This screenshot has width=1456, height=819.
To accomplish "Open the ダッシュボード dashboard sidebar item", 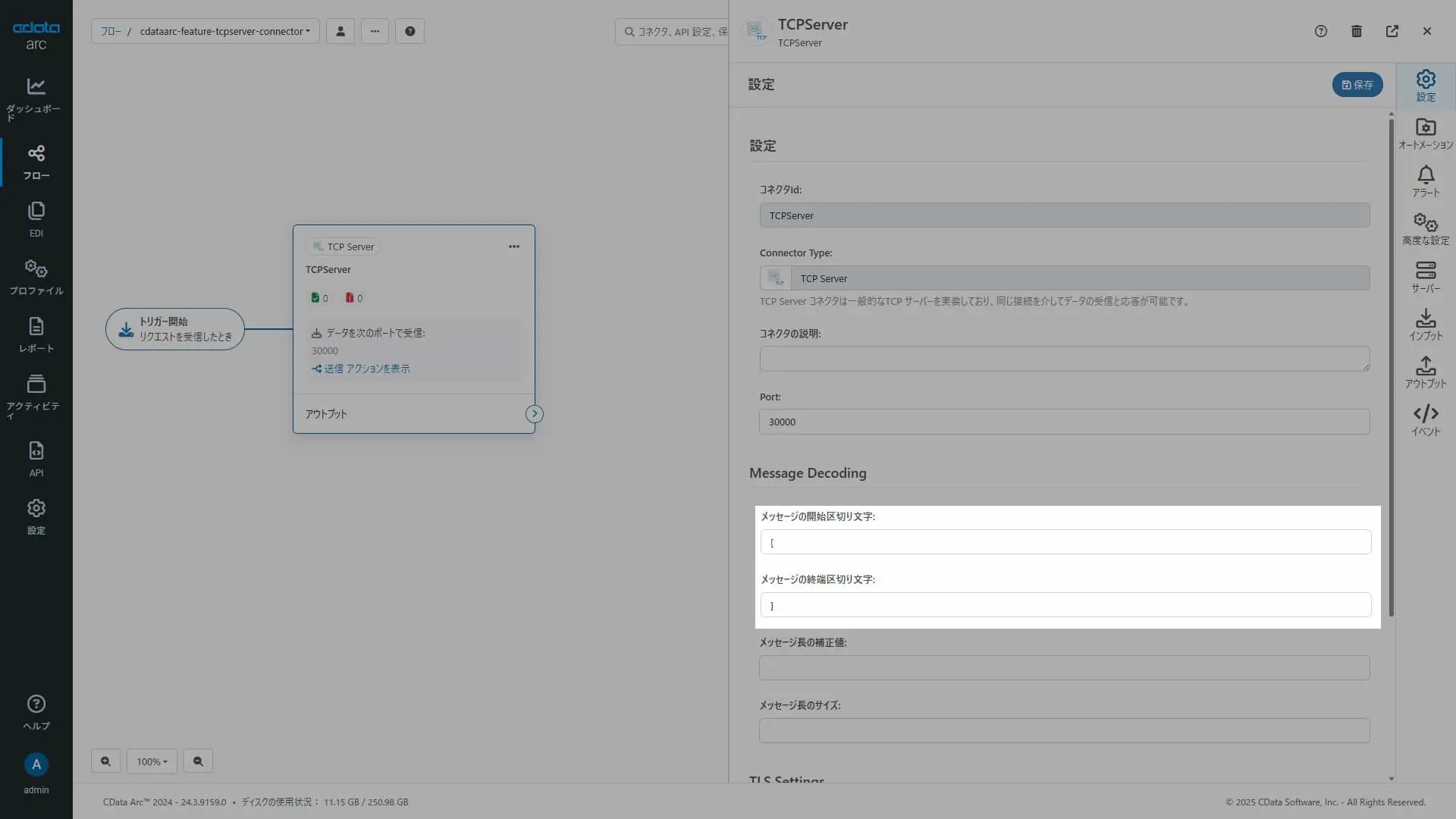I will 36,99.
